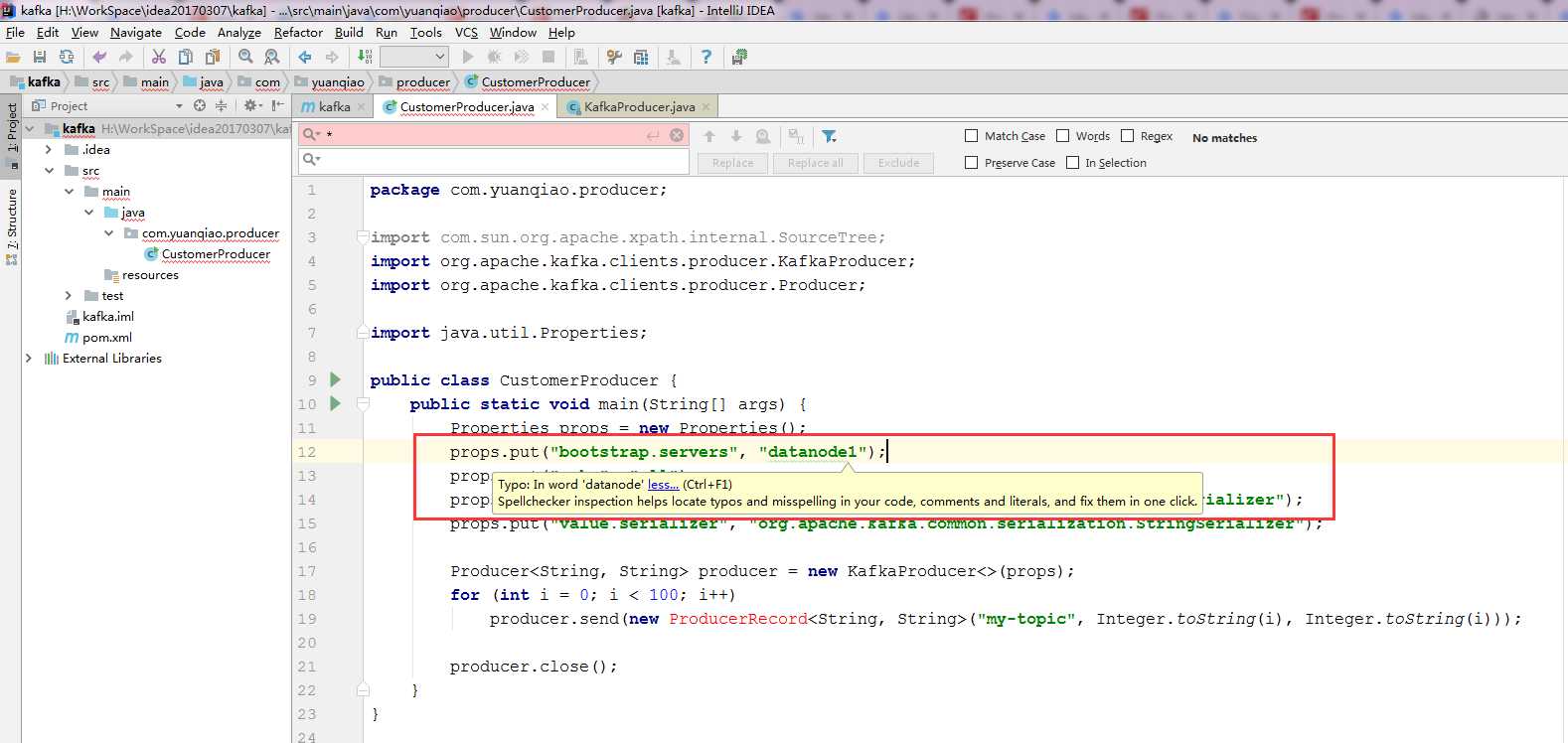This screenshot has width=1568, height=743.
Task: Click the Save All toolbar icon
Action: (x=40, y=58)
